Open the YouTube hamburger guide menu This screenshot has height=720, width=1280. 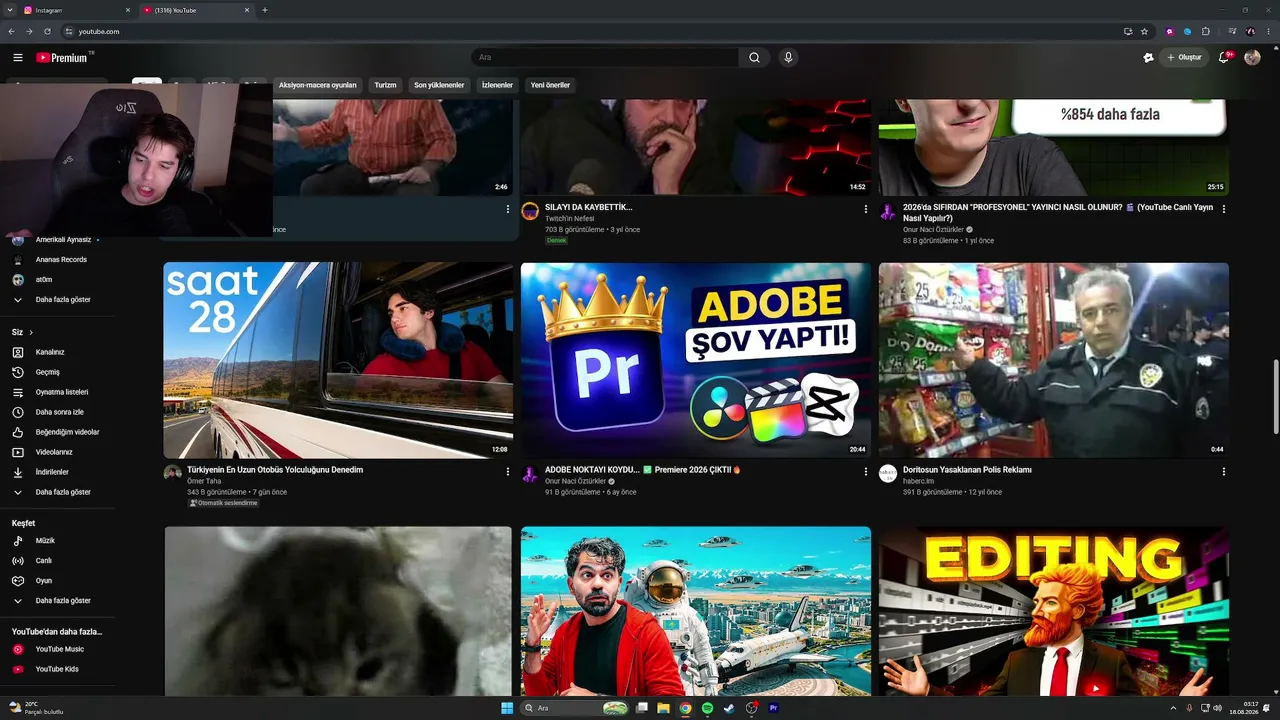(18, 58)
